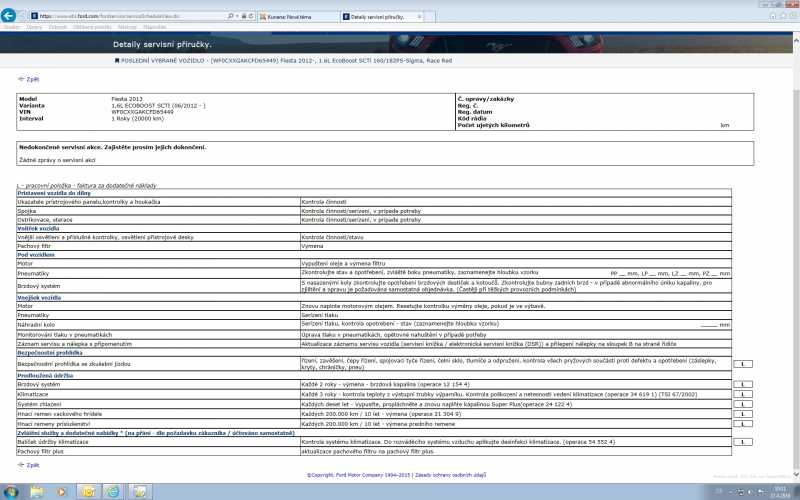Open the Soubor menu

[x=12, y=27]
